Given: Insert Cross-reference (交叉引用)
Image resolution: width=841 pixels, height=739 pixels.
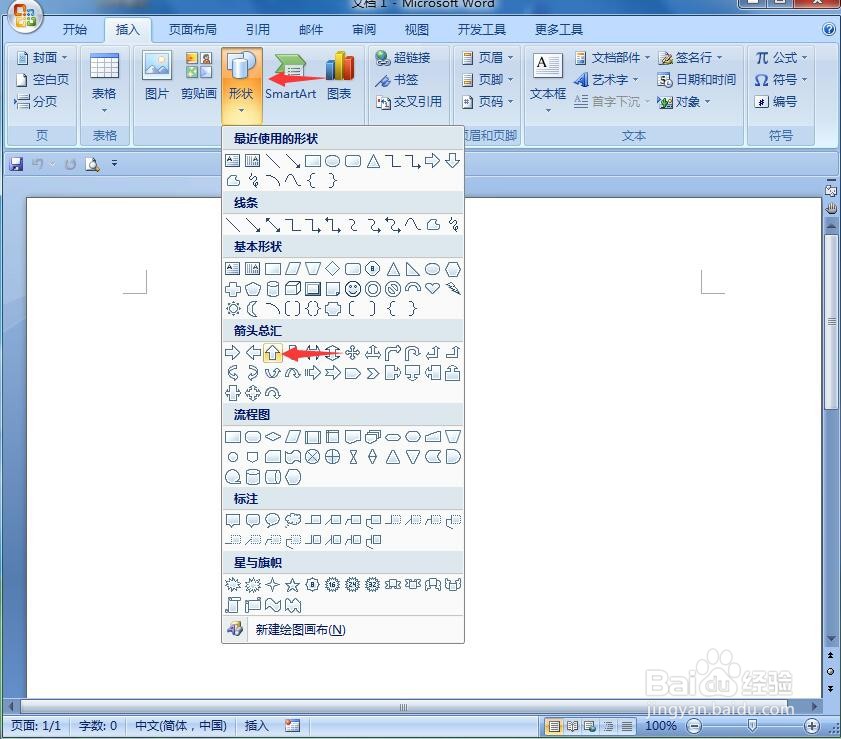Looking at the screenshot, I should coord(409,101).
